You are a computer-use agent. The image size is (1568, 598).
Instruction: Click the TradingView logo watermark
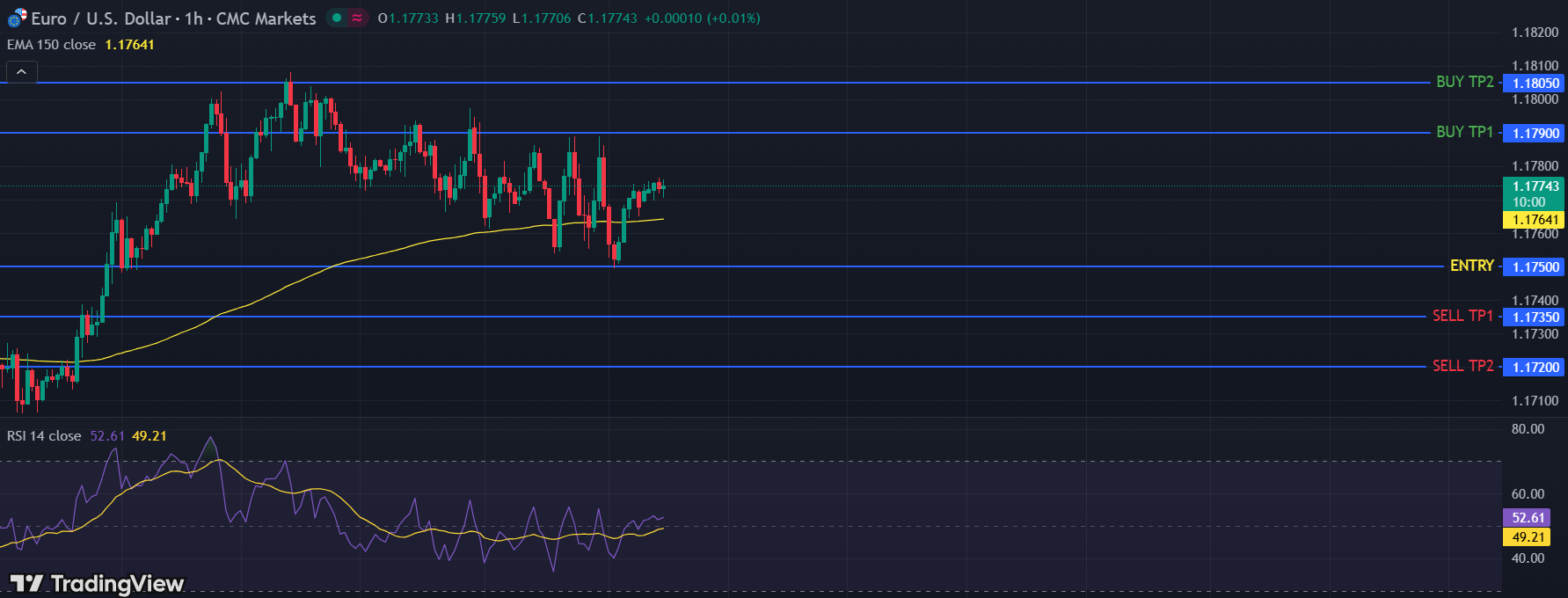click(98, 583)
